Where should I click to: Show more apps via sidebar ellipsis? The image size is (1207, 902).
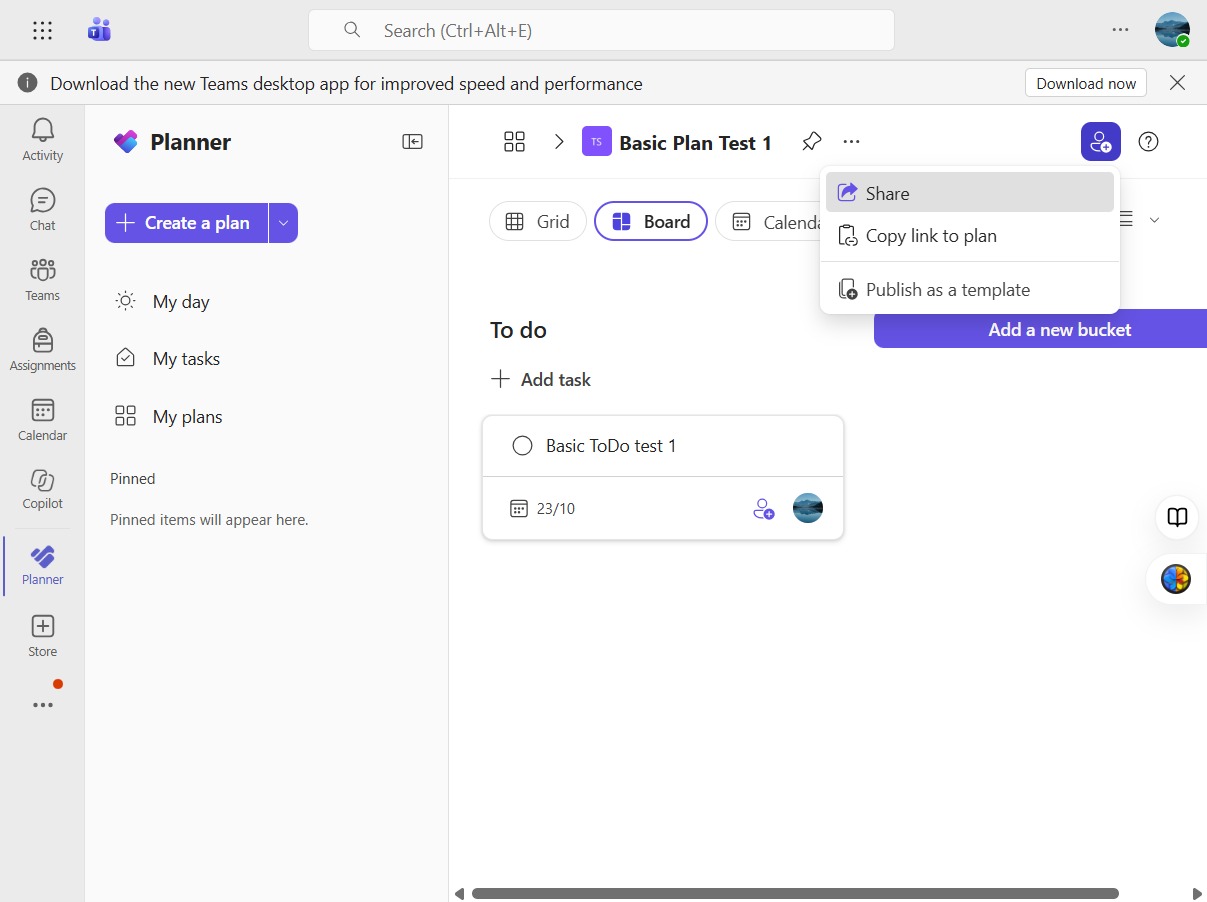(x=42, y=705)
